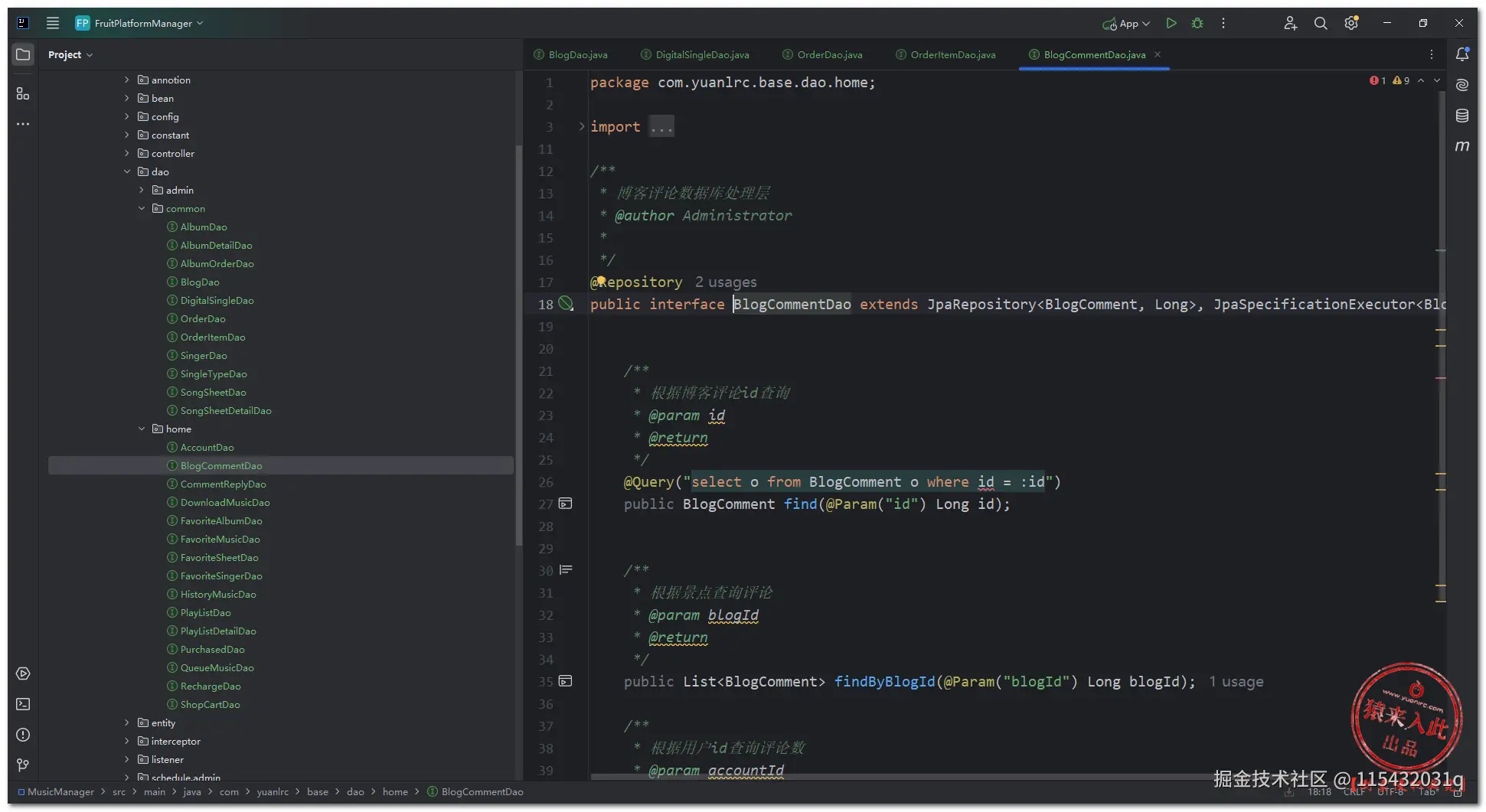Switch to BlogDao.java tab
The width and height of the screenshot is (1486, 812).
[570, 54]
